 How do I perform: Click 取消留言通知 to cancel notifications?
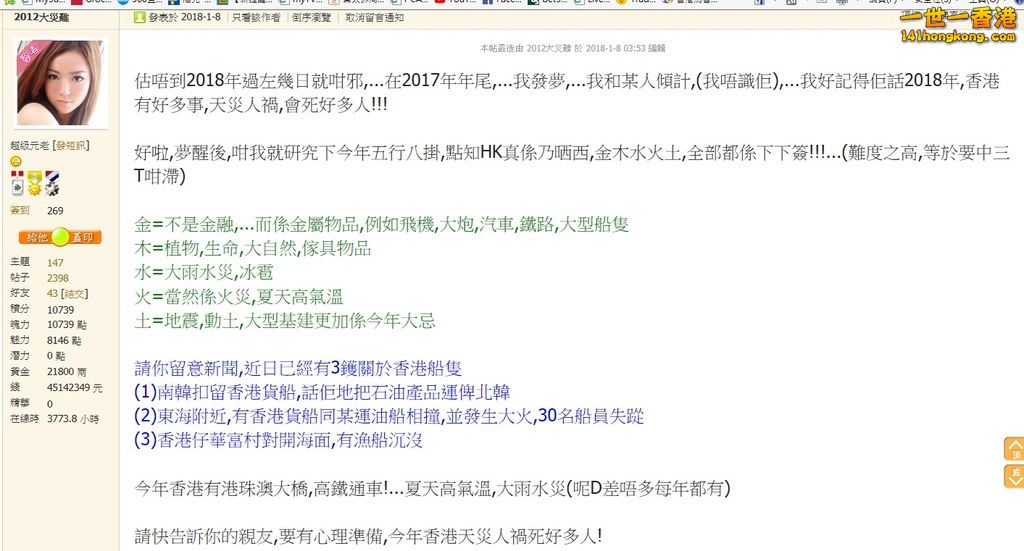pos(374,17)
